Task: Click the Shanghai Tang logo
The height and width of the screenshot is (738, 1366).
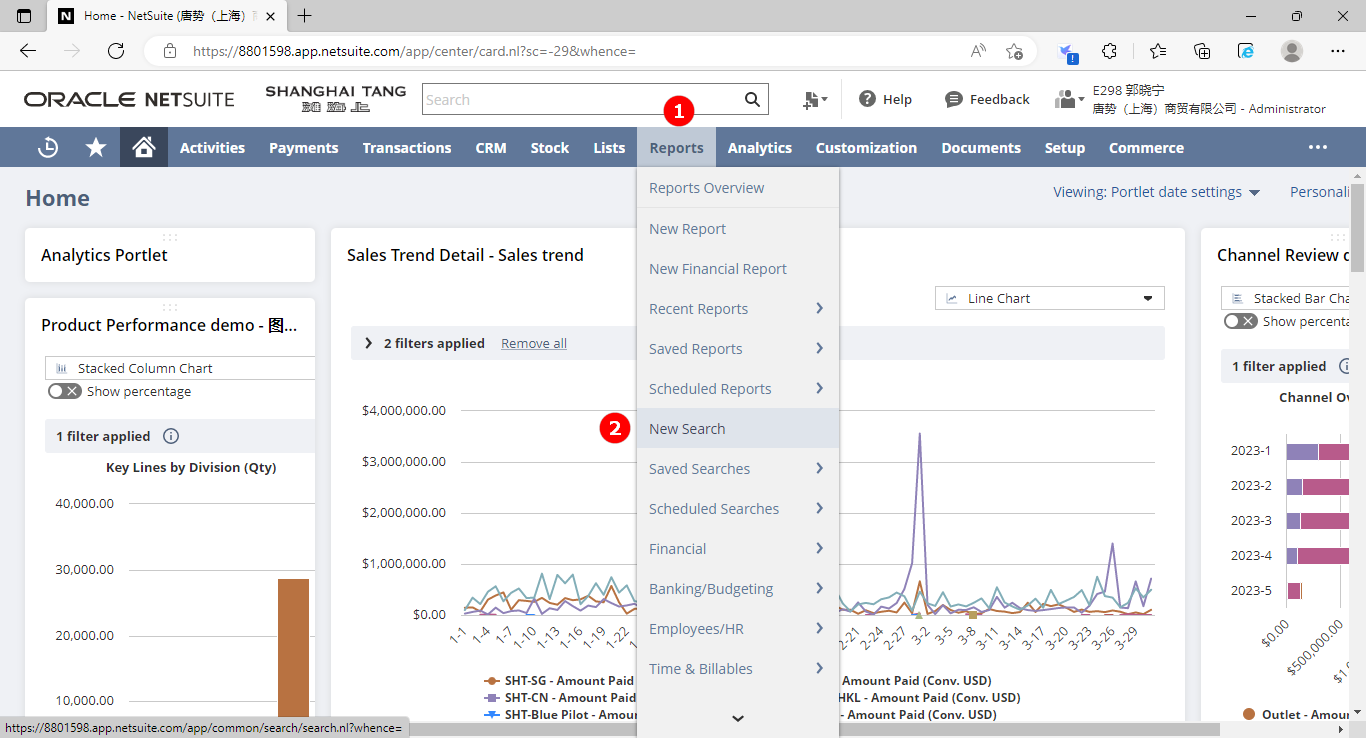Action: tap(336, 98)
